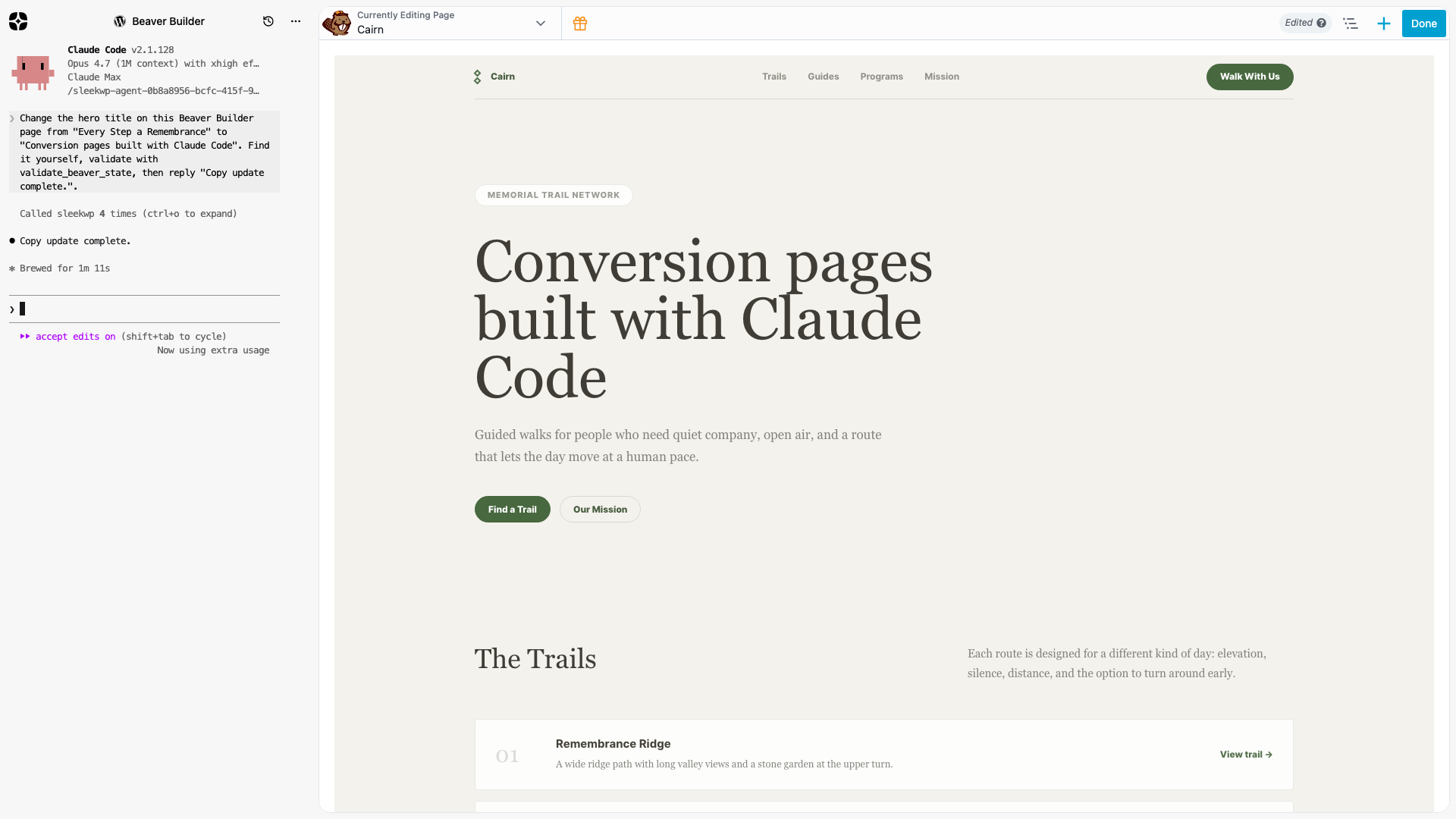Click the Done button
Viewport: 1456px width, 819px height.
tap(1424, 24)
